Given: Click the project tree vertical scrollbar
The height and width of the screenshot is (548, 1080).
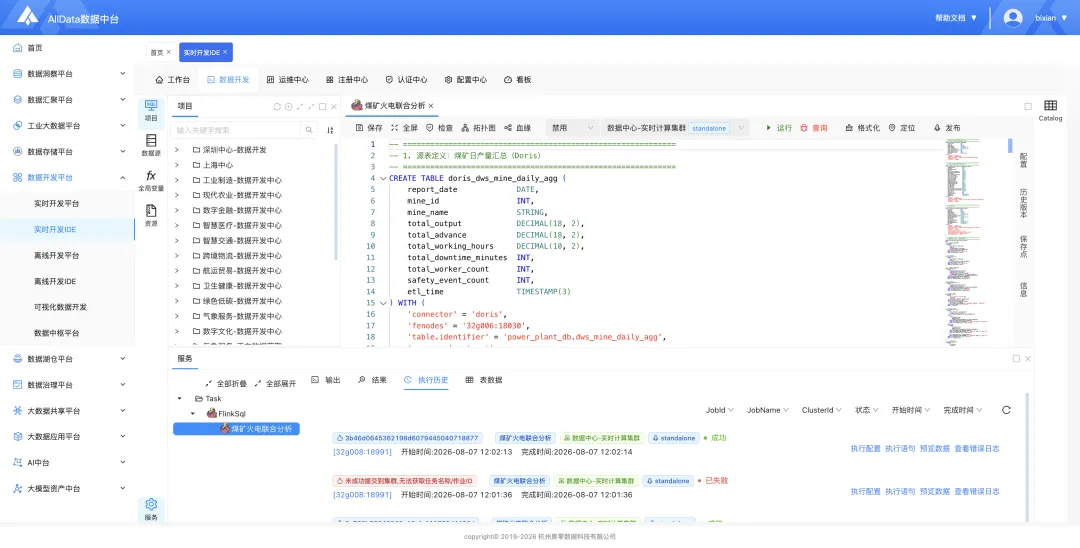Looking at the screenshot, I should click(336, 202).
